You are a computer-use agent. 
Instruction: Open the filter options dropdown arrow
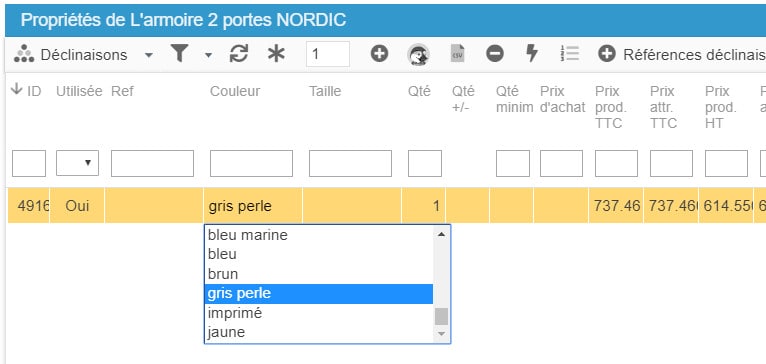point(208,55)
